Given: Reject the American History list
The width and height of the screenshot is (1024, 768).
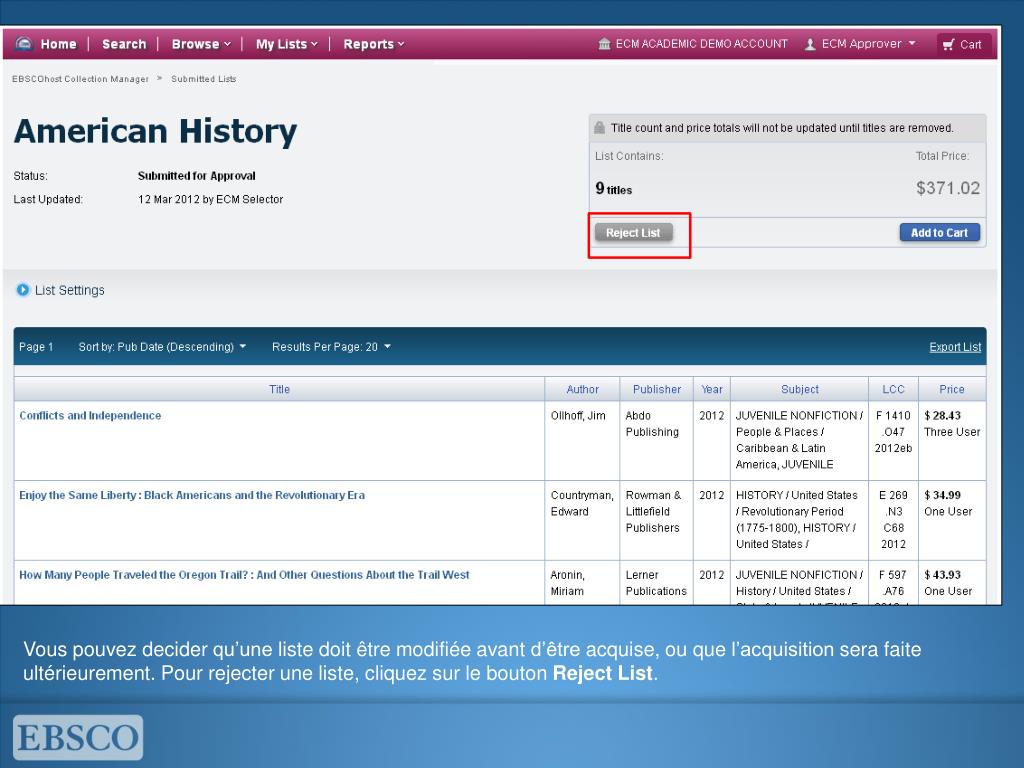Looking at the screenshot, I should pos(633,232).
